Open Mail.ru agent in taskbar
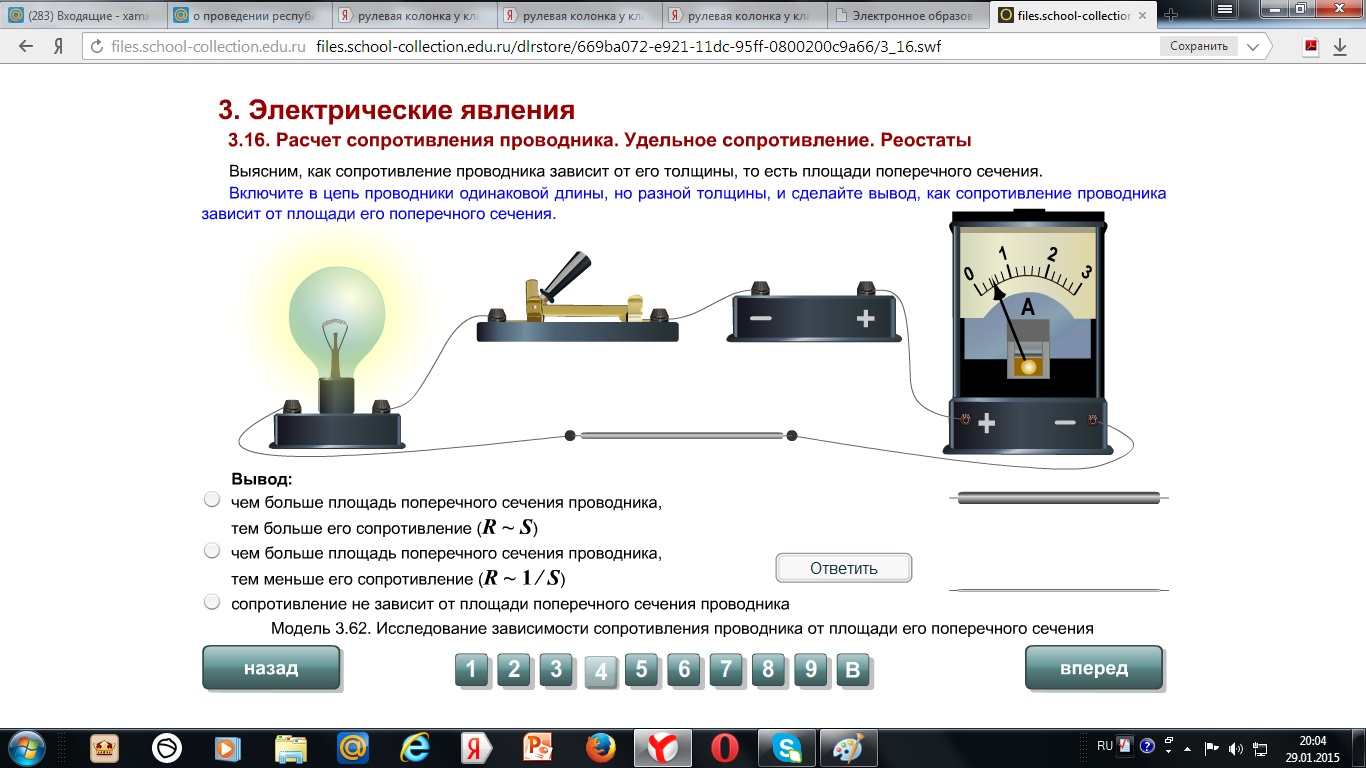This screenshot has width=1366, height=768. [x=353, y=748]
